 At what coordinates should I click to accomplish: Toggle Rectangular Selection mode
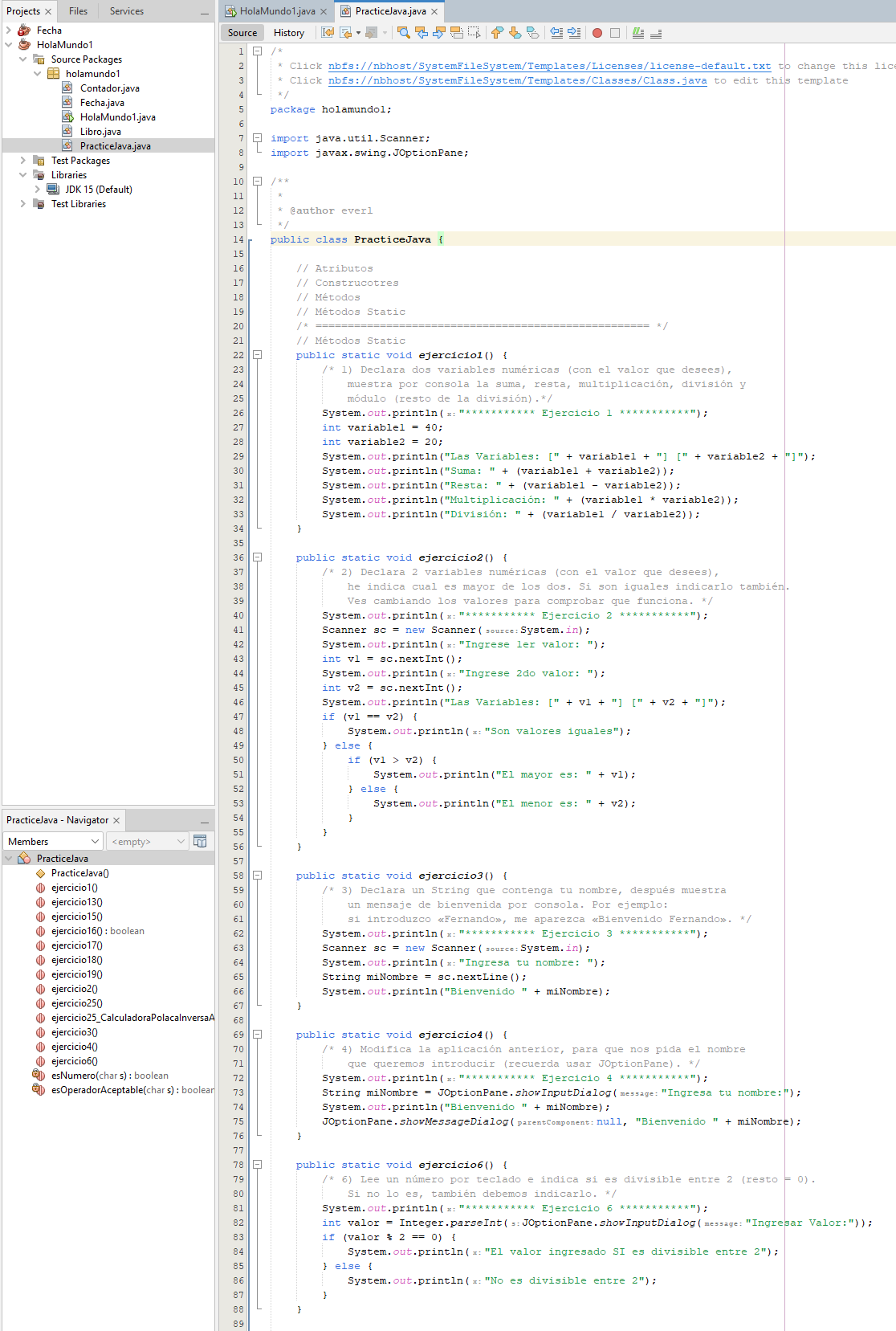coord(474,33)
